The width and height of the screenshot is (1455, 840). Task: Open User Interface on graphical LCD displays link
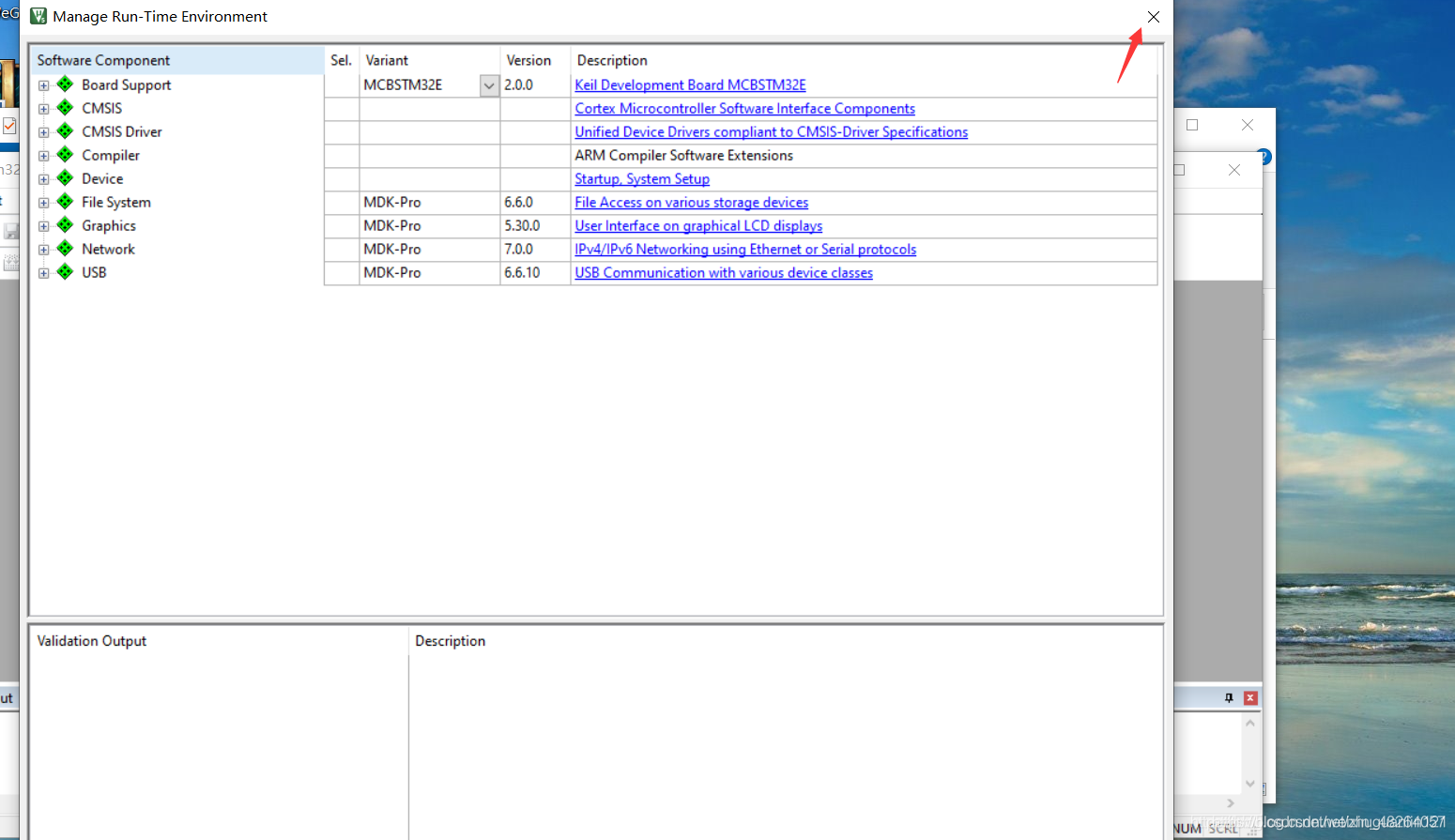698,225
